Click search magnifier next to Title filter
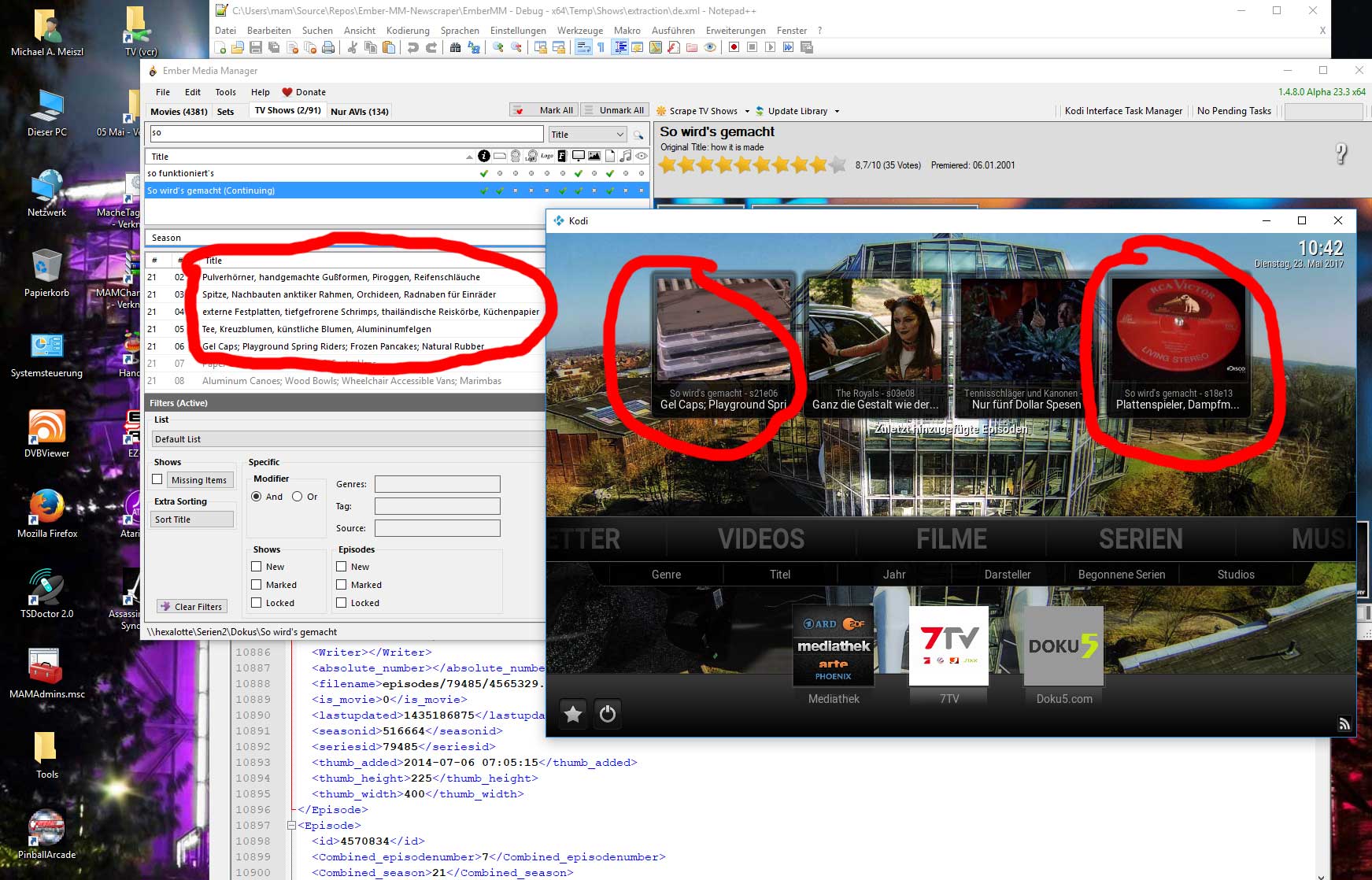 pos(638,135)
